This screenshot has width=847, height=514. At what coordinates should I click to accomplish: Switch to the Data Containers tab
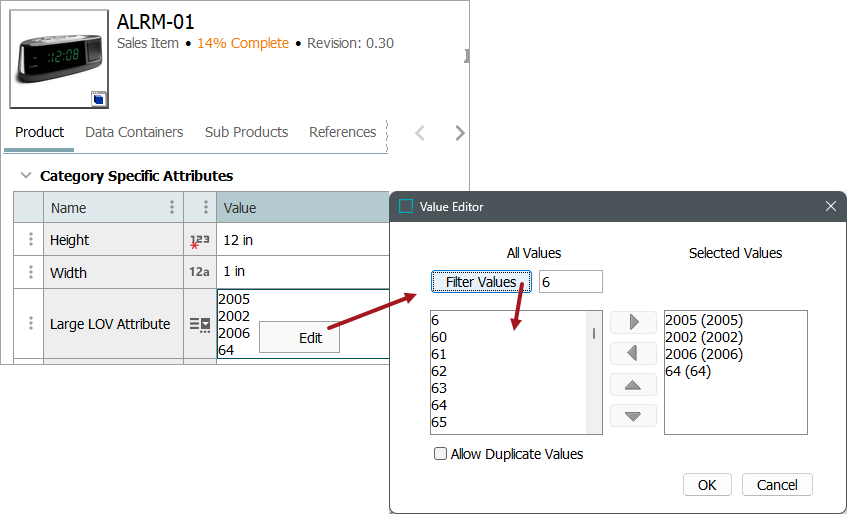click(134, 132)
